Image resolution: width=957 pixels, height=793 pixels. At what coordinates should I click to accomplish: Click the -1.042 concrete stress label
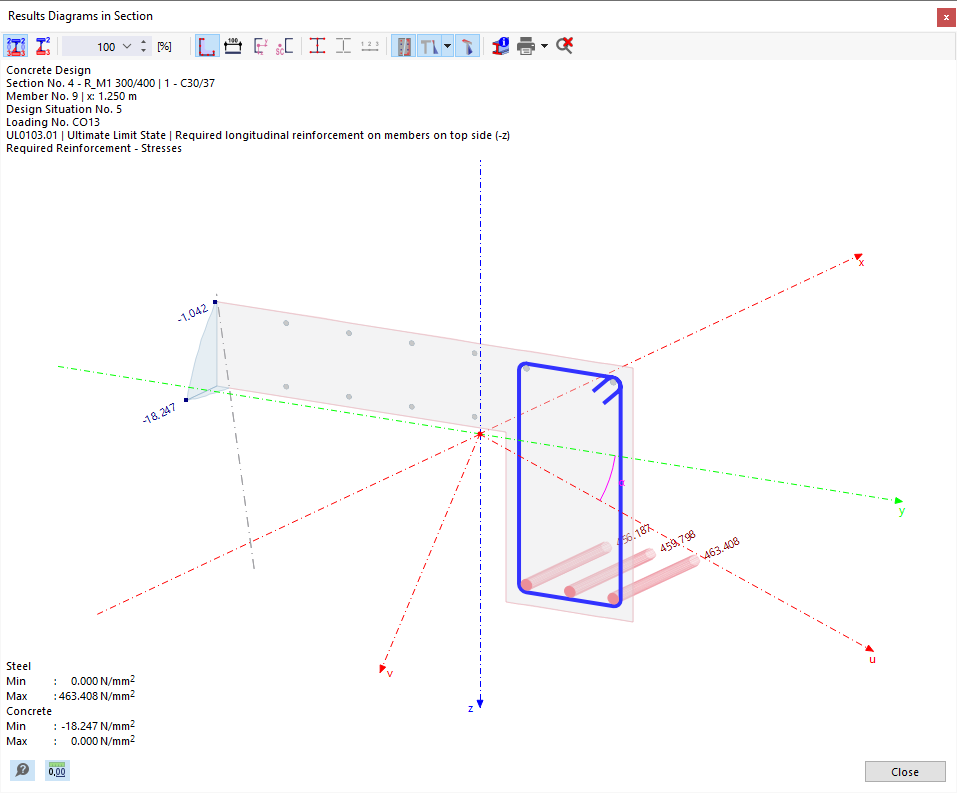(193, 313)
